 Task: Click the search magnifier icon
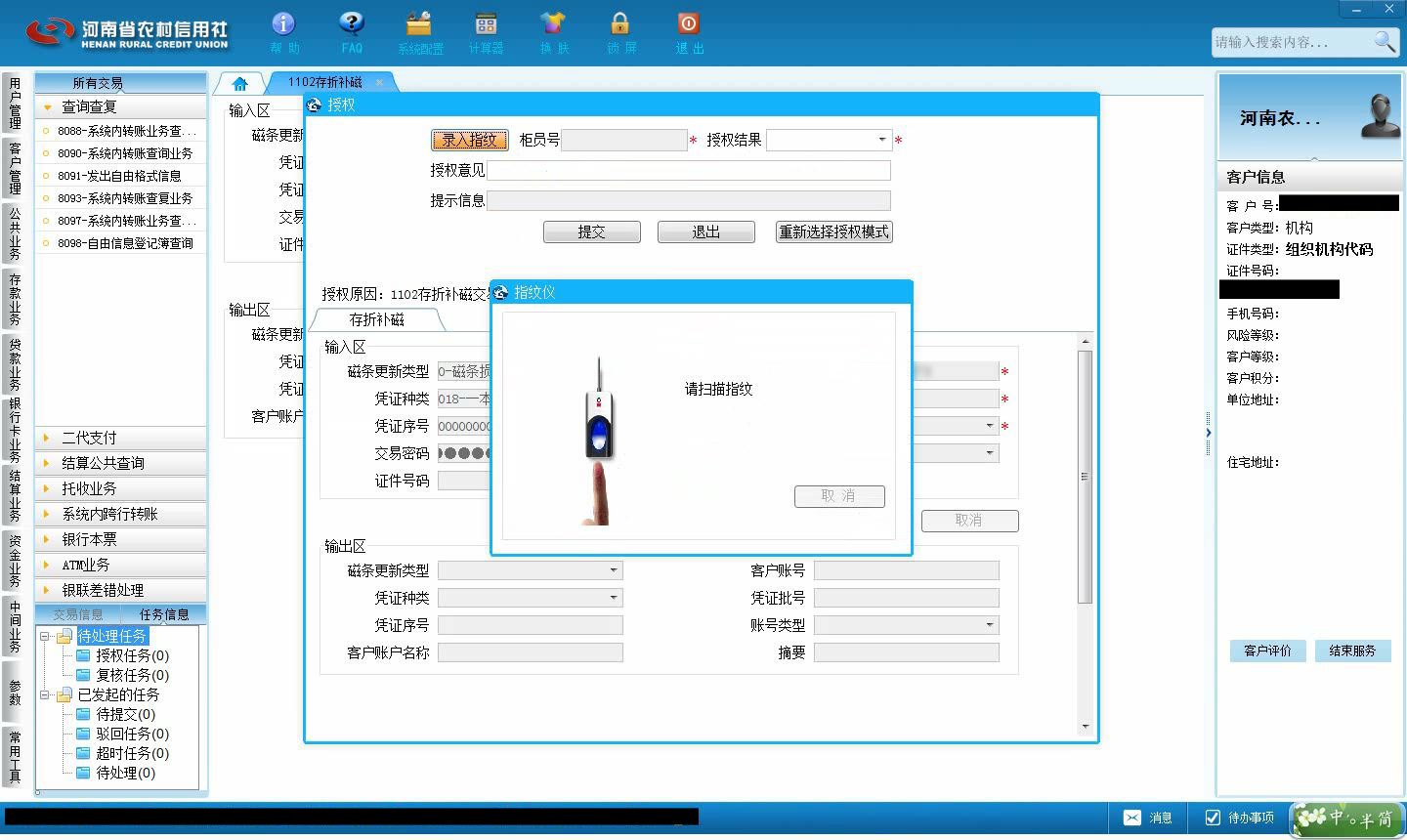click(x=1385, y=41)
